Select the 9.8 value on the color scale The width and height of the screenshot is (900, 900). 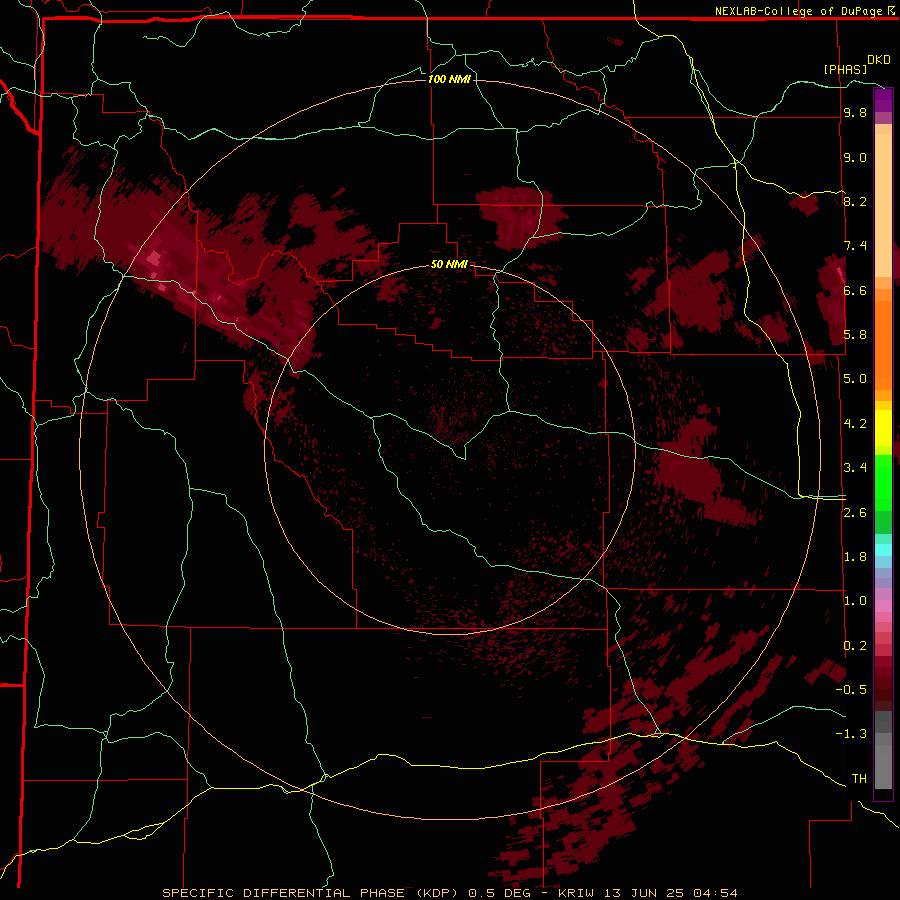855,113
